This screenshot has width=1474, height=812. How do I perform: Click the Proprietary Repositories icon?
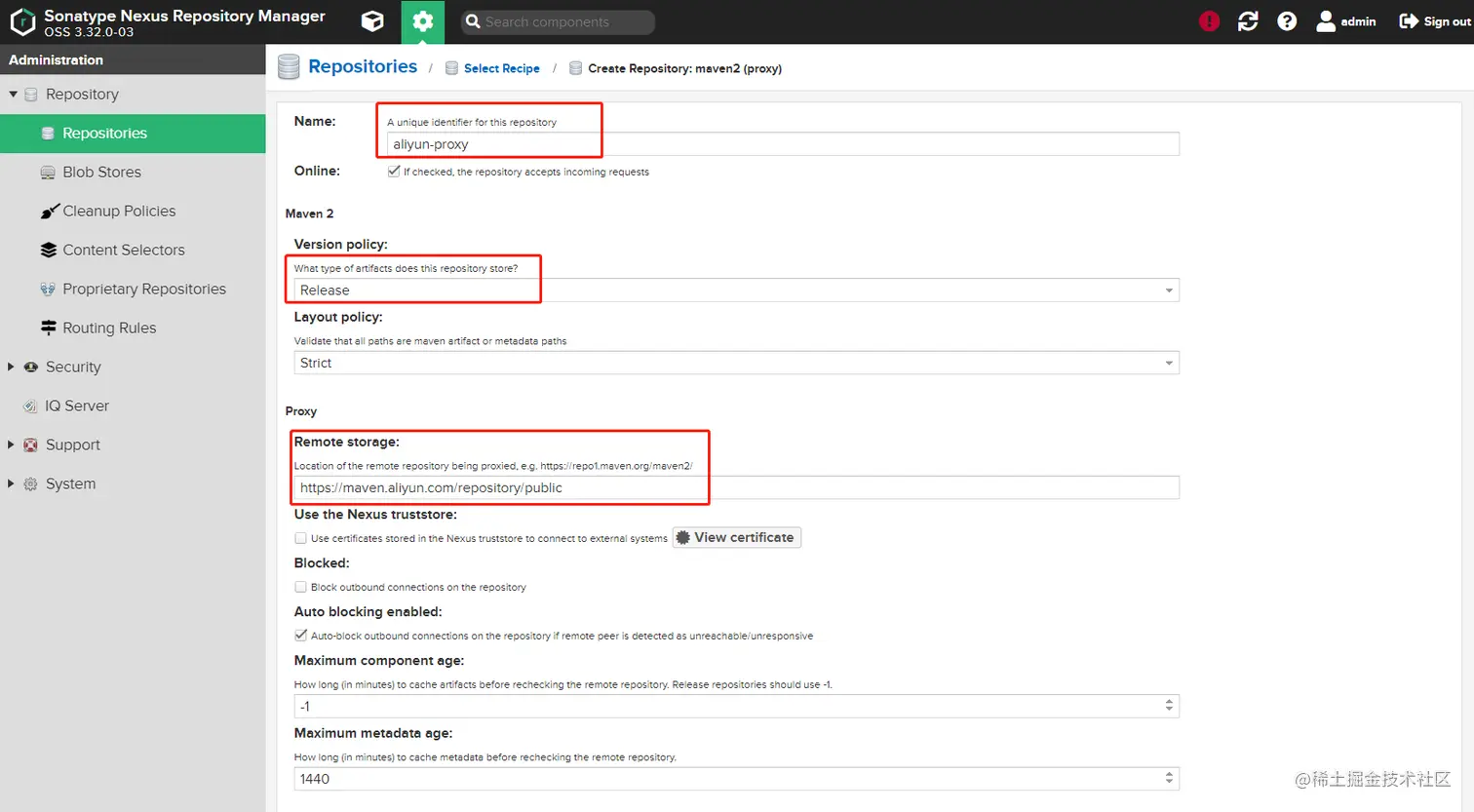(48, 290)
